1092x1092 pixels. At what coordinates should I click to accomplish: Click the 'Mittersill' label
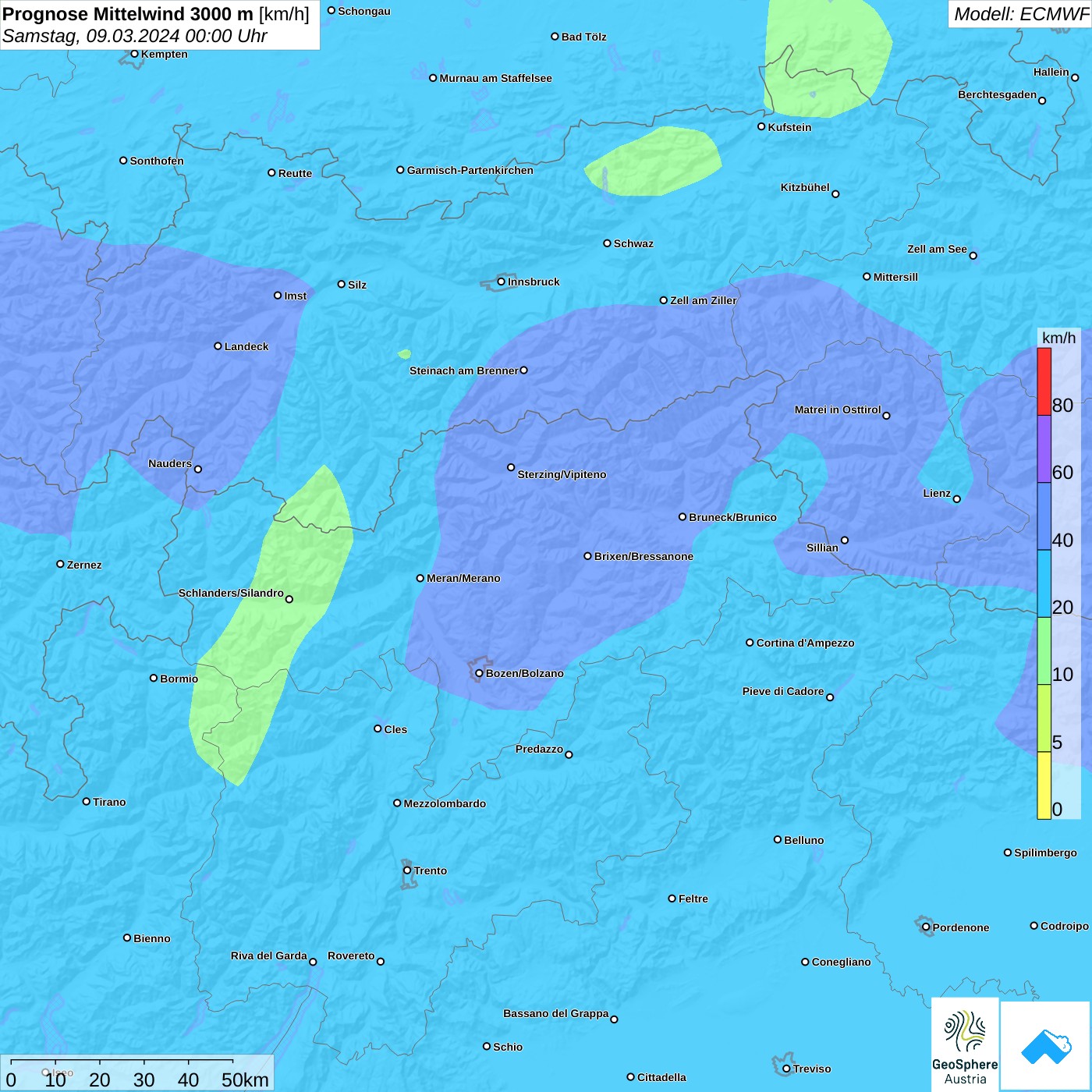895,277
